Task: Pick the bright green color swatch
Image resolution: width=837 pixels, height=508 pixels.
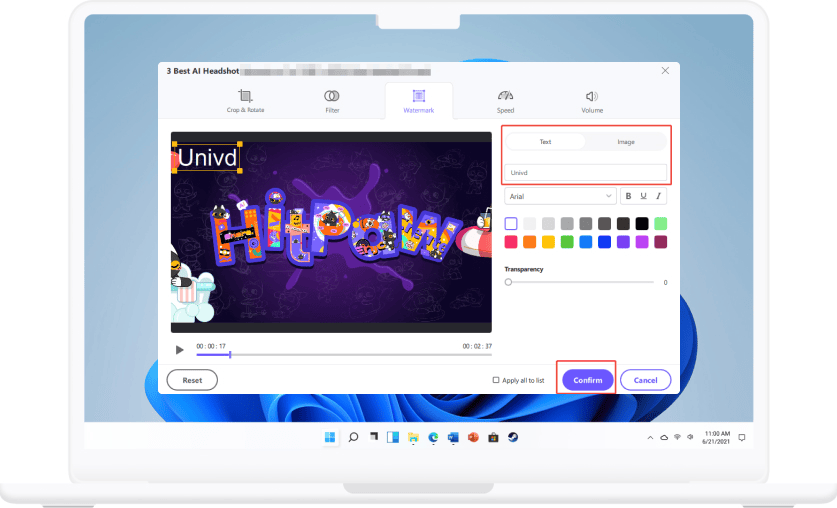Action: pos(567,242)
